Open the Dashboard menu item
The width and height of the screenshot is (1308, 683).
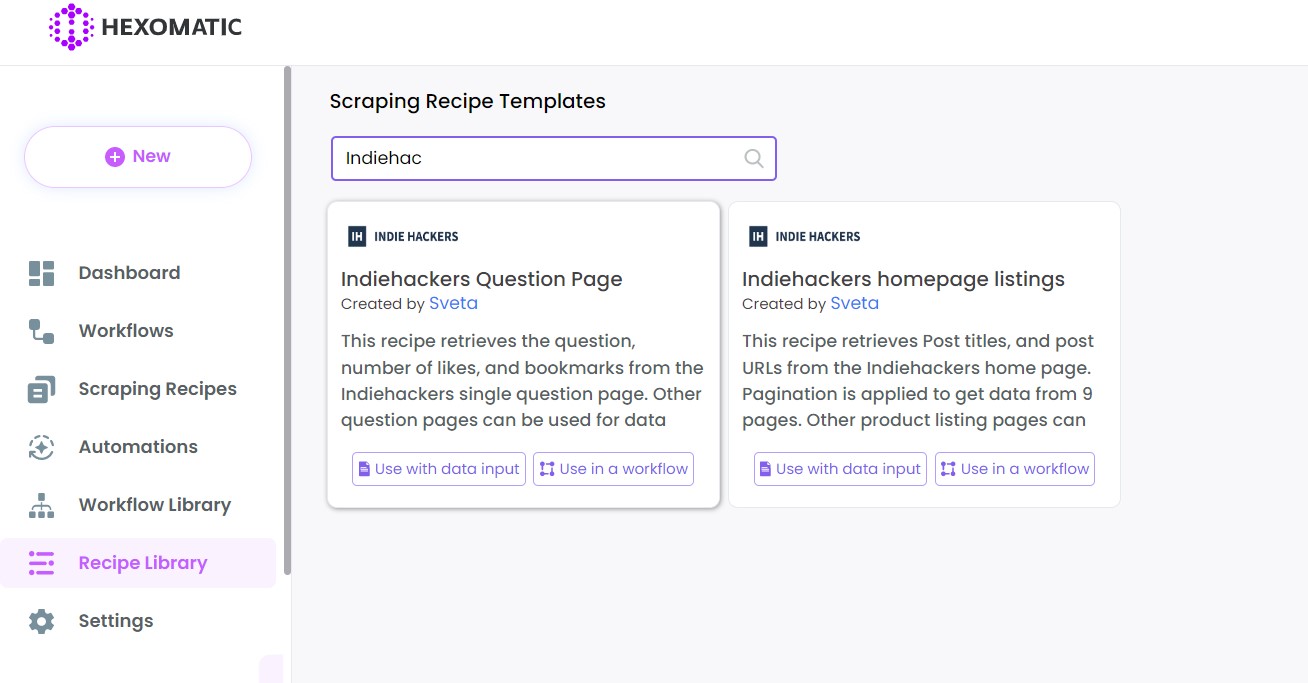tap(129, 272)
